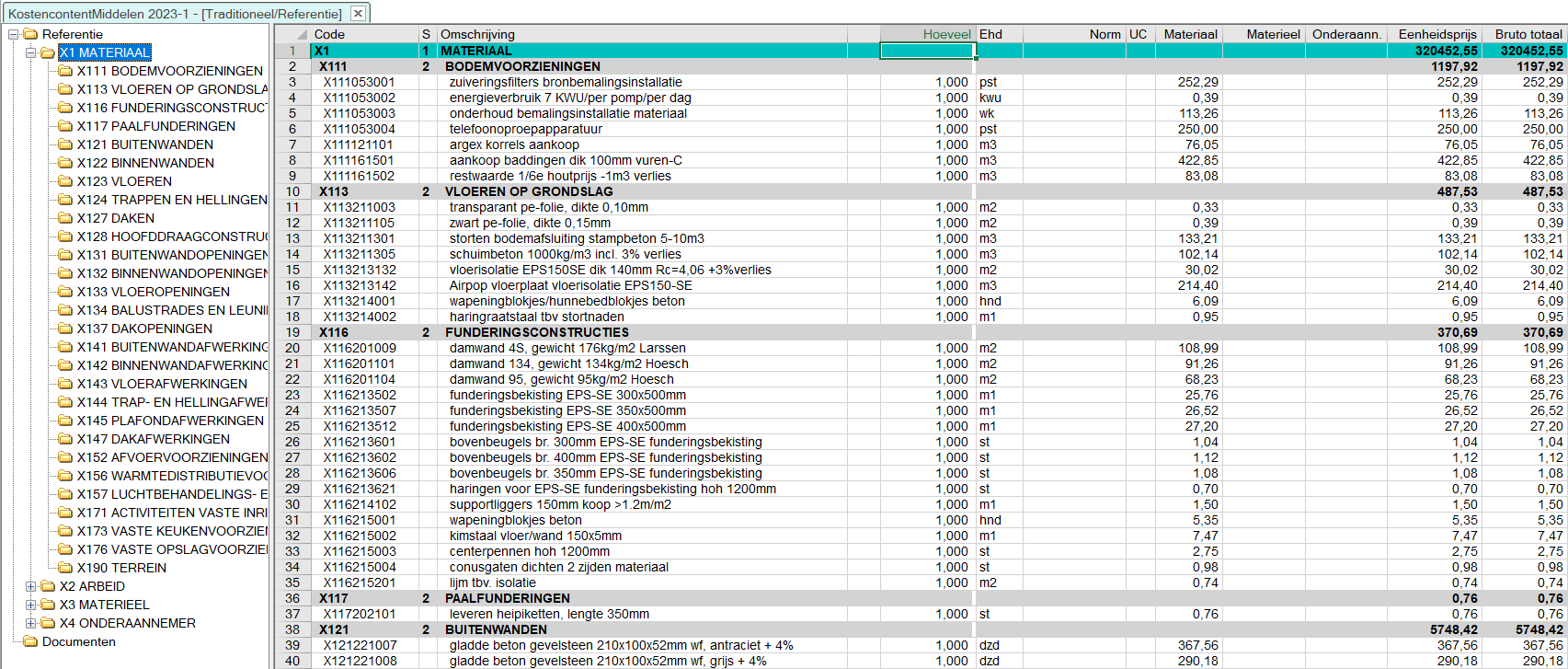This screenshot has width=1568, height=669.
Task: Expand the X2 ARBEID tree node
Action: point(30,586)
